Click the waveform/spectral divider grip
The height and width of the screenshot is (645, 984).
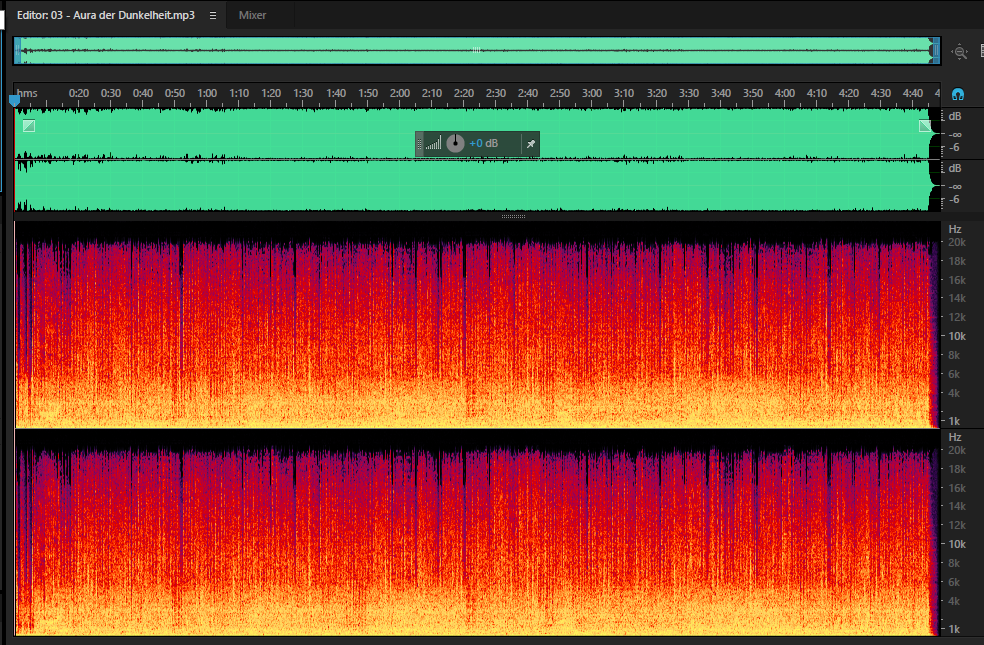pos(513,216)
